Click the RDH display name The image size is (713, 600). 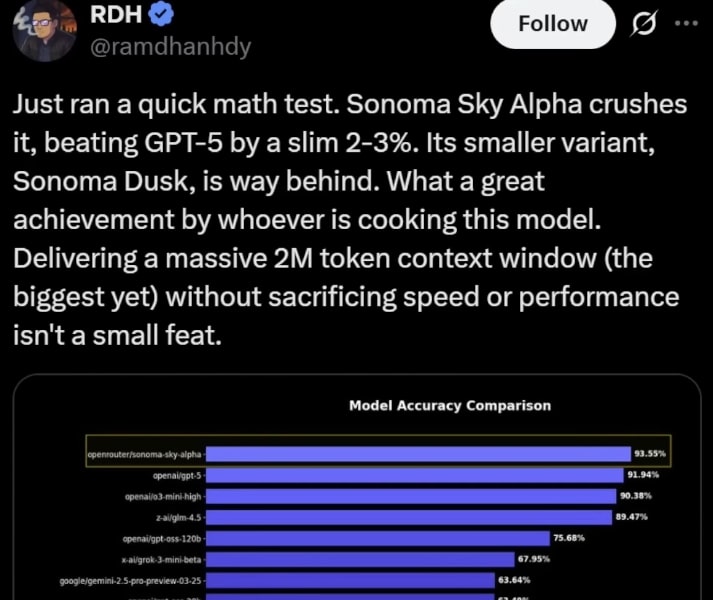(x=116, y=15)
